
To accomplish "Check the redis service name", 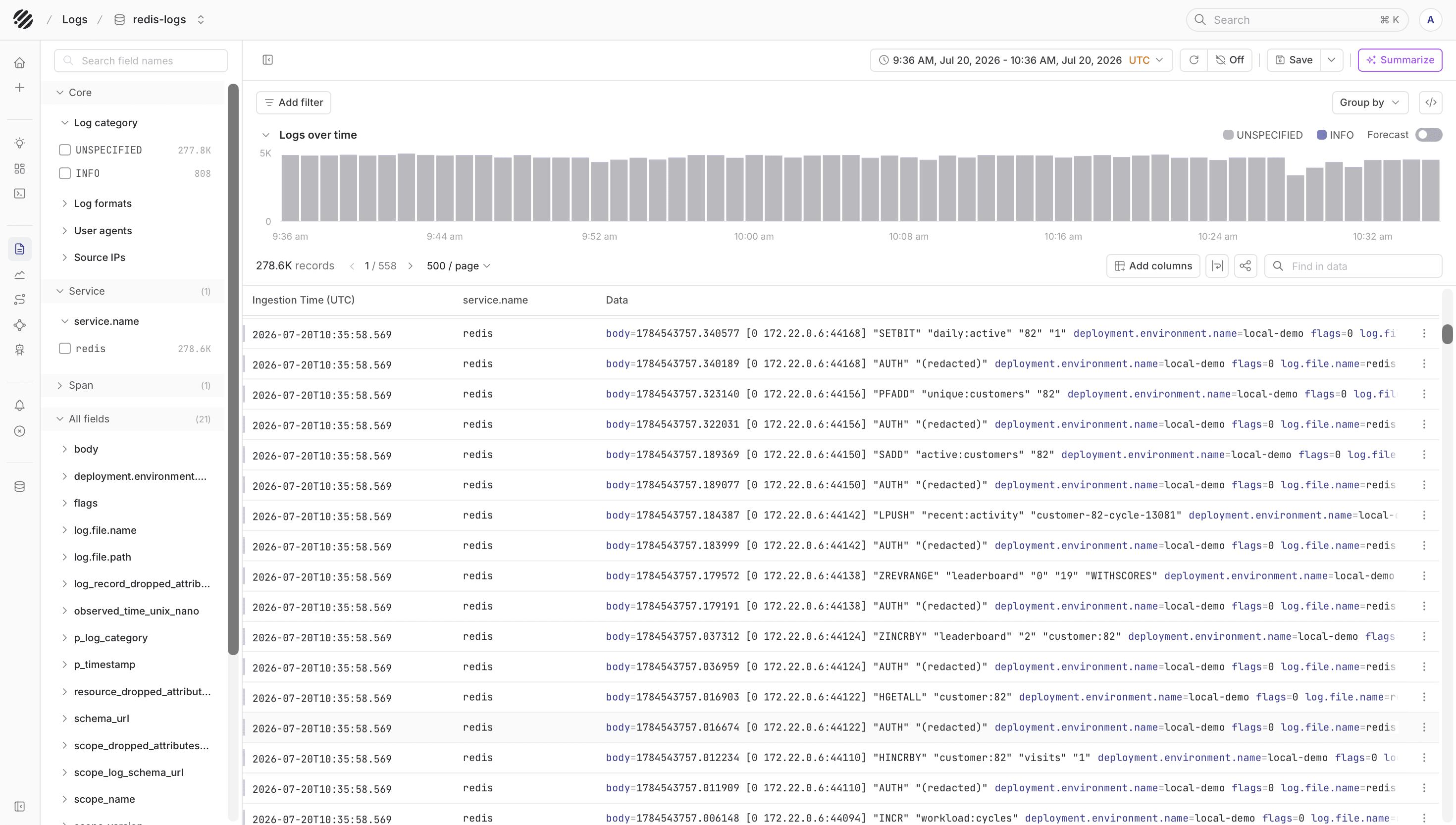I will pyautogui.click(x=65, y=349).
